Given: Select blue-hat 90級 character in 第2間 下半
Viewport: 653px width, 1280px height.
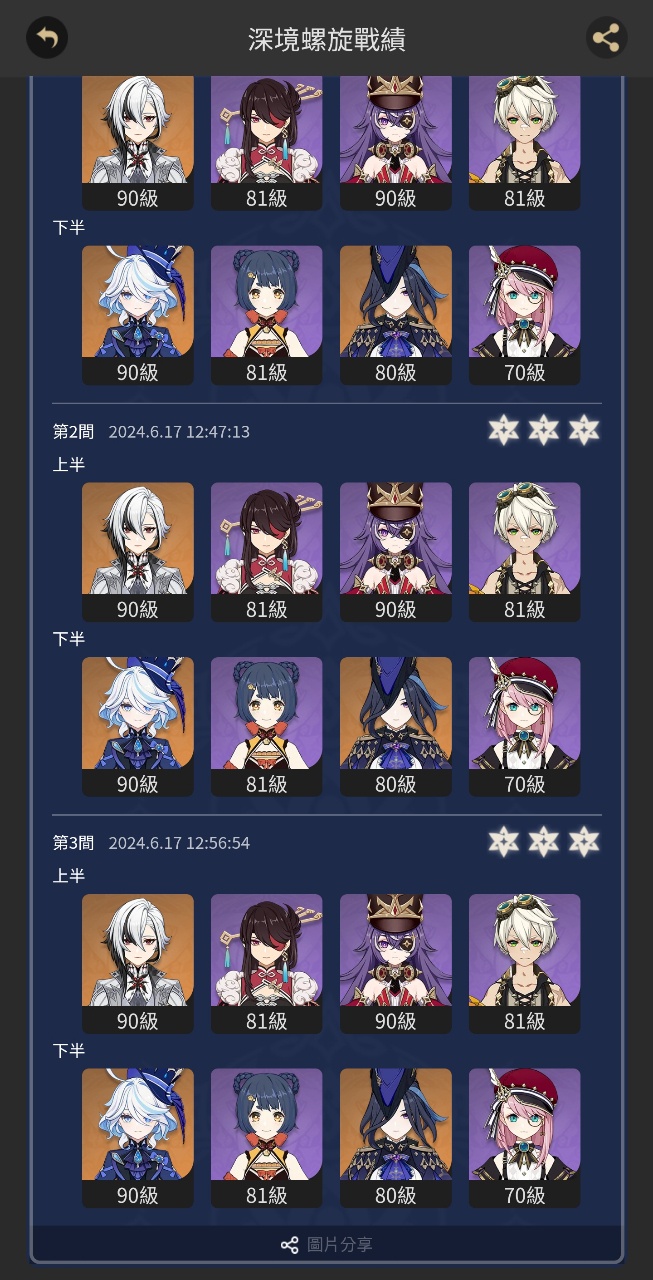Looking at the screenshot, I should (x=138, y=726).
